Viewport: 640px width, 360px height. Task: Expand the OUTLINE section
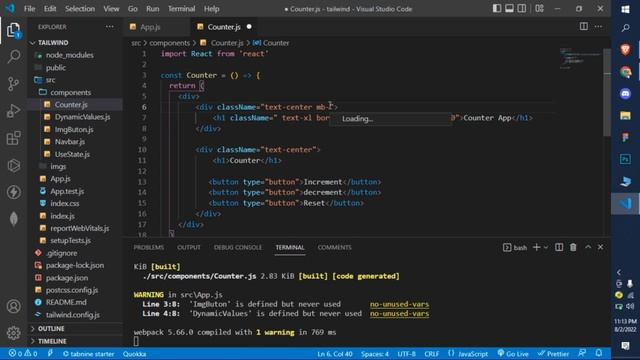click(51, 329)
